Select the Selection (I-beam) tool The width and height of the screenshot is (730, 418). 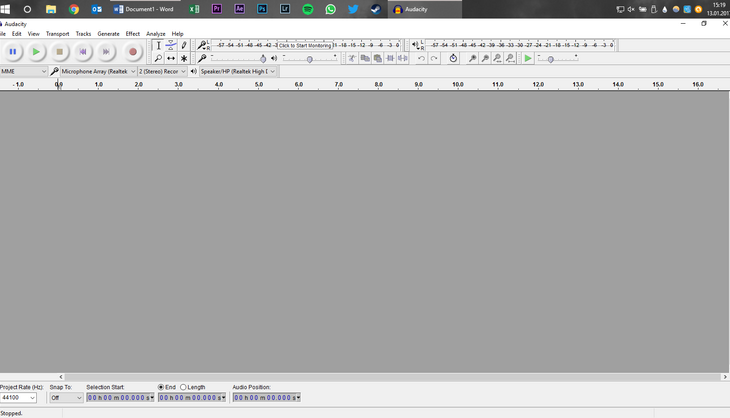point(158,45)
